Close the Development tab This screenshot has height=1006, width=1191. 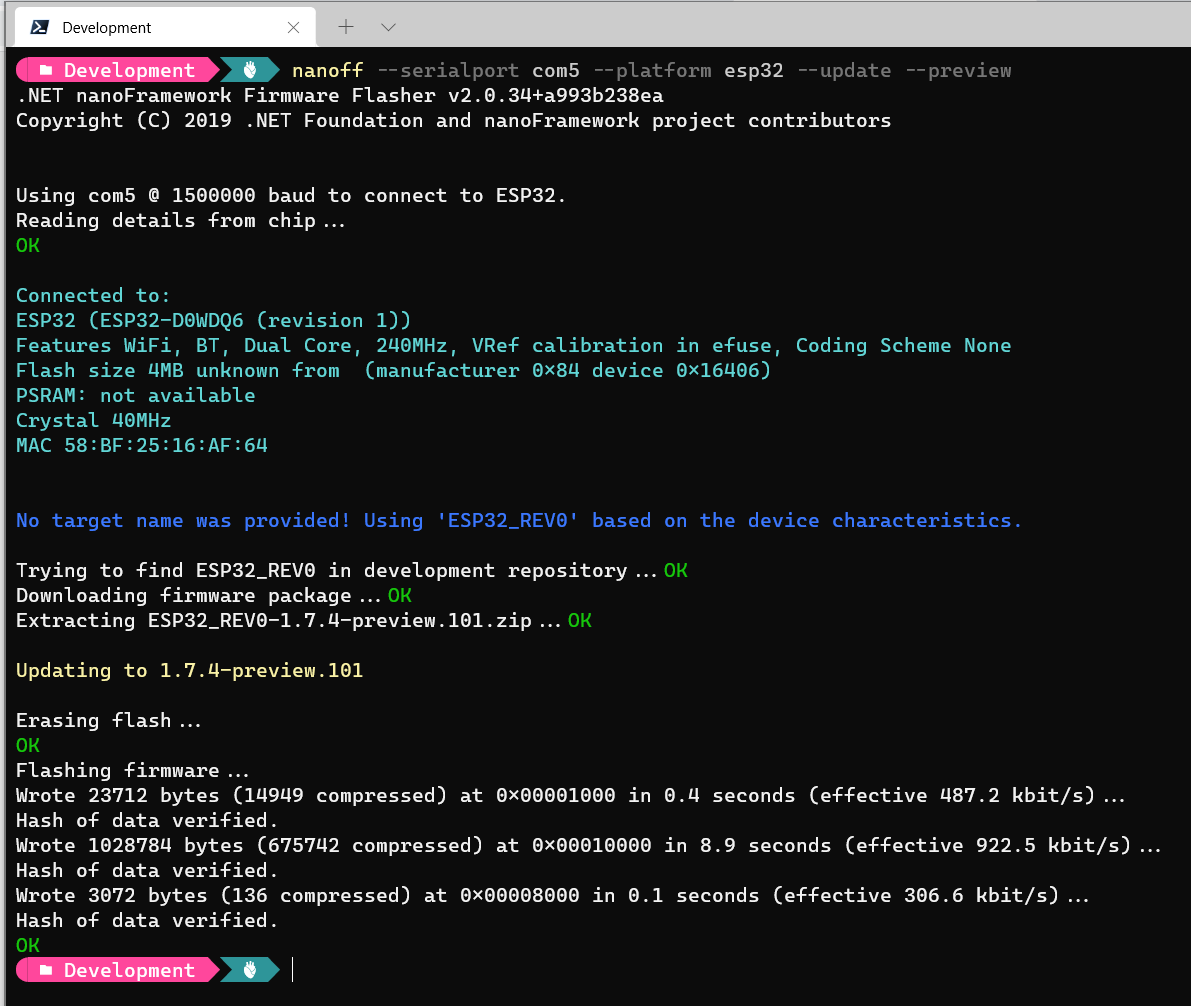point(294,28)
